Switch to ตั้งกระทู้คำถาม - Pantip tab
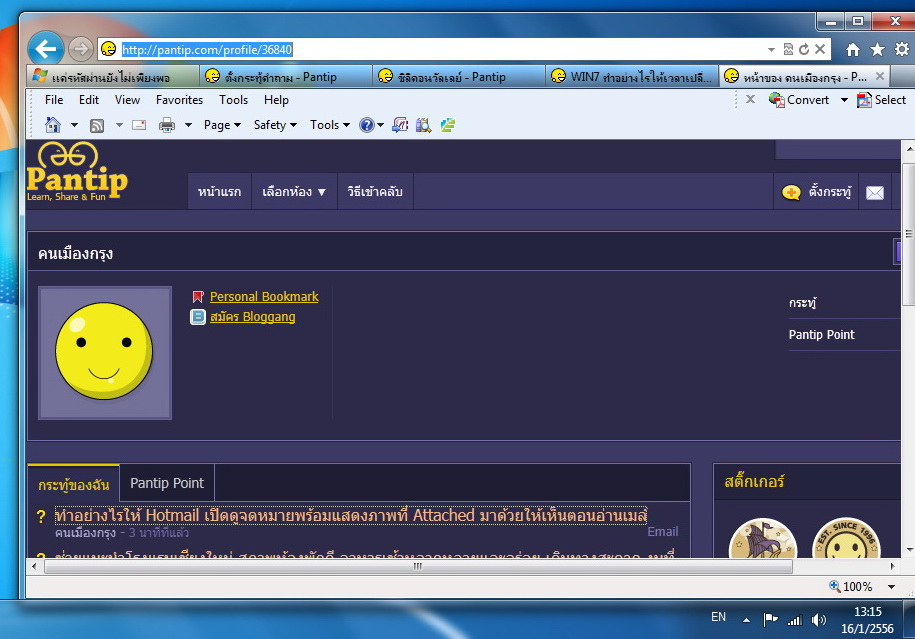Viewport: 915px width, 639px height. pyautogui.click(x=285, y=76)
